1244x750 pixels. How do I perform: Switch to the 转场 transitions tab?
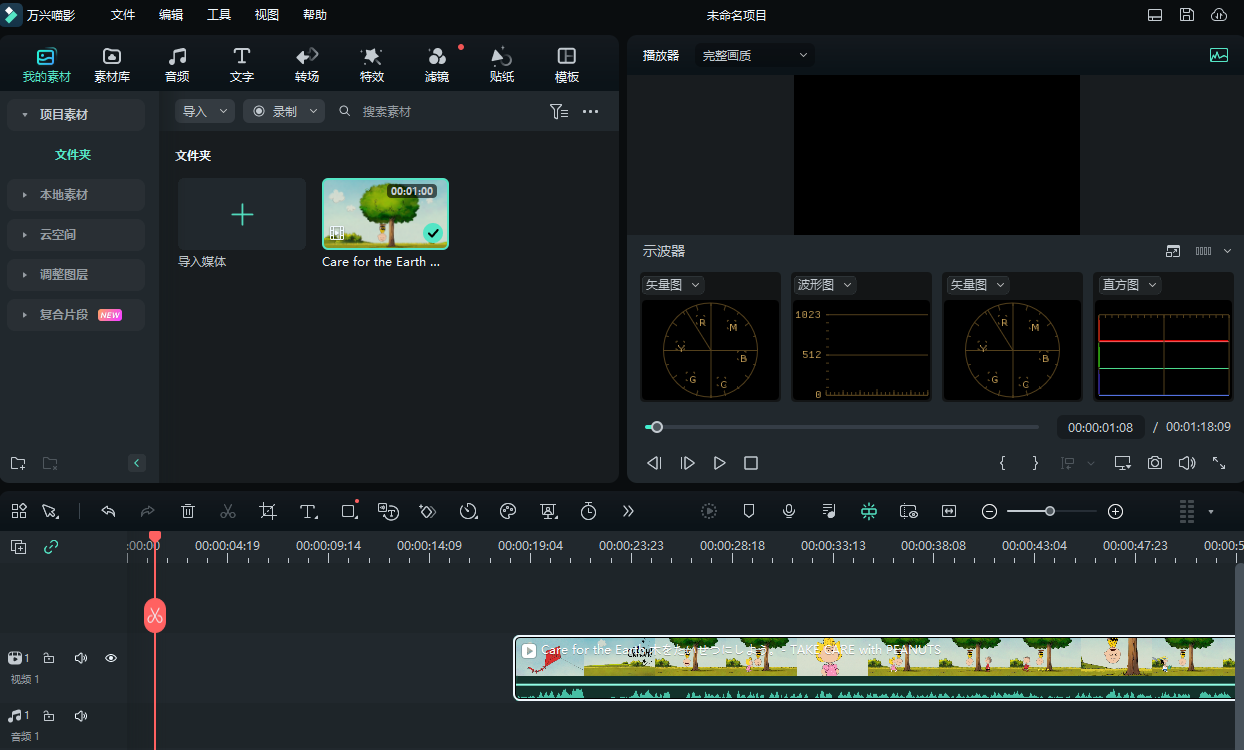pos(307,65)
